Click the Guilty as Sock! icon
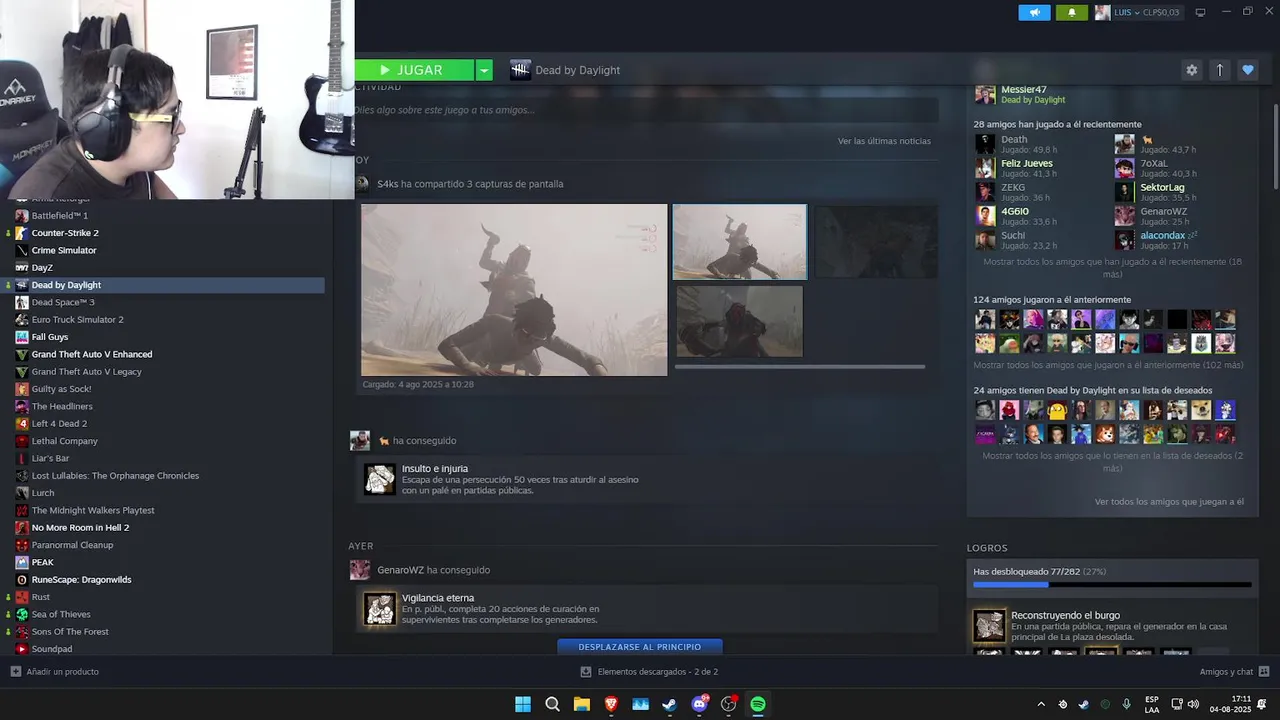Image resolution: width=1280 pixels, height=720 pixels. pyautogui.click(x=22, y=389)
